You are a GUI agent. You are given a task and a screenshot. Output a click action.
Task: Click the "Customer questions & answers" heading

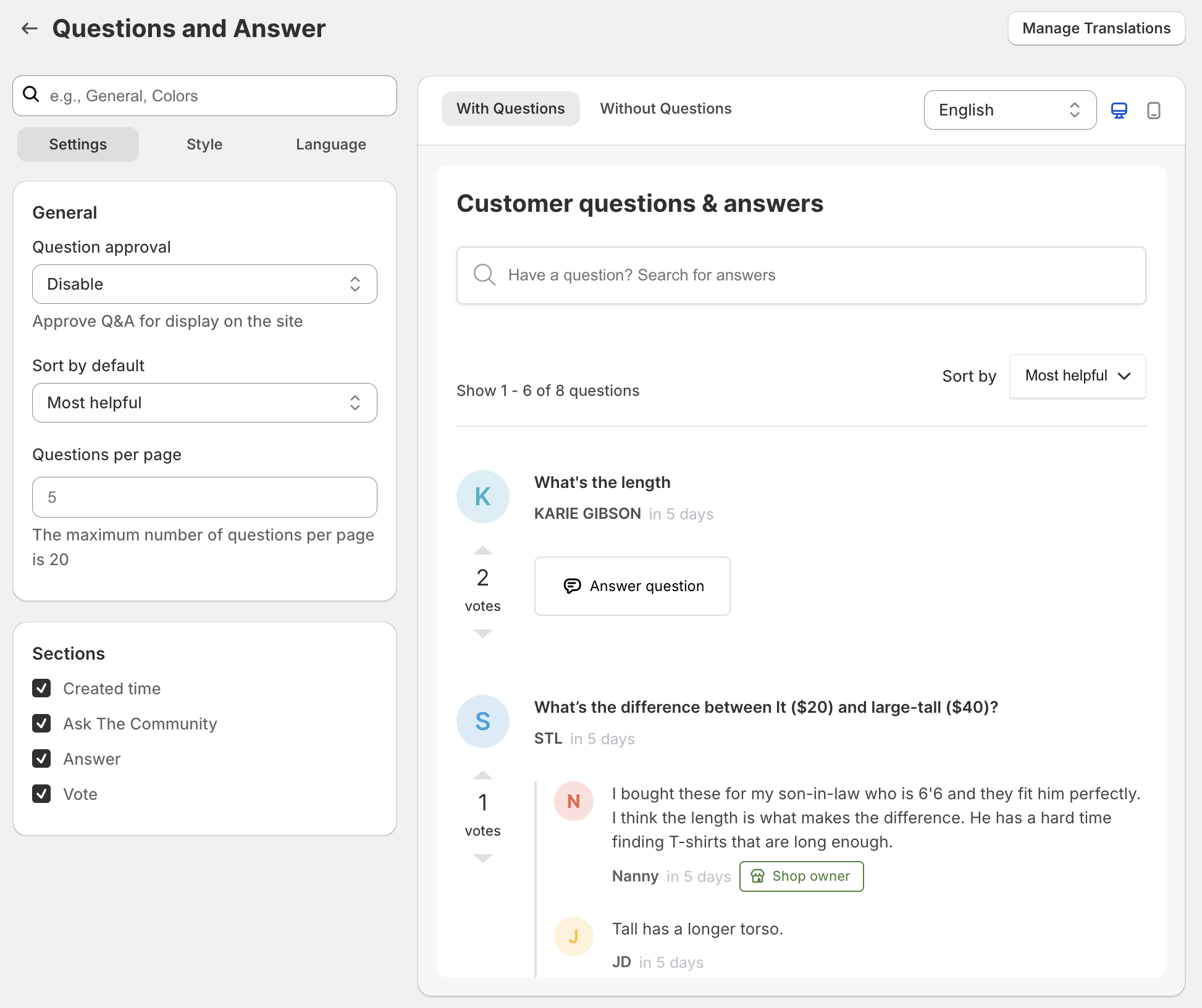(640, 203)
